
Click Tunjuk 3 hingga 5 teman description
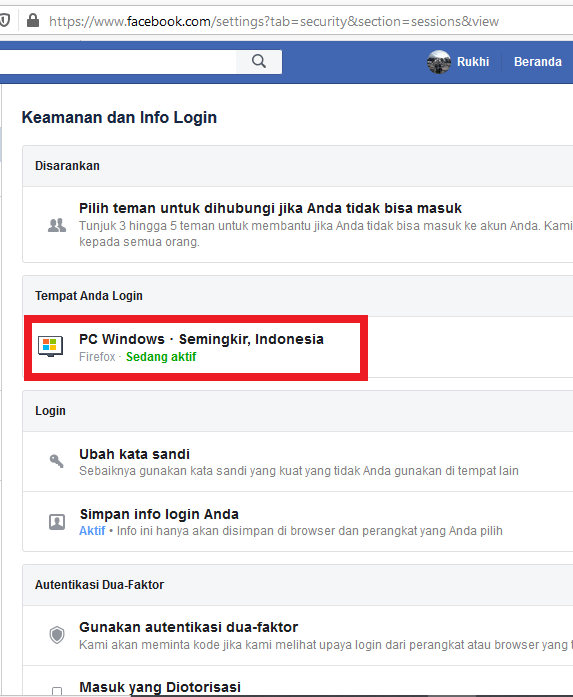click(325, 234)
